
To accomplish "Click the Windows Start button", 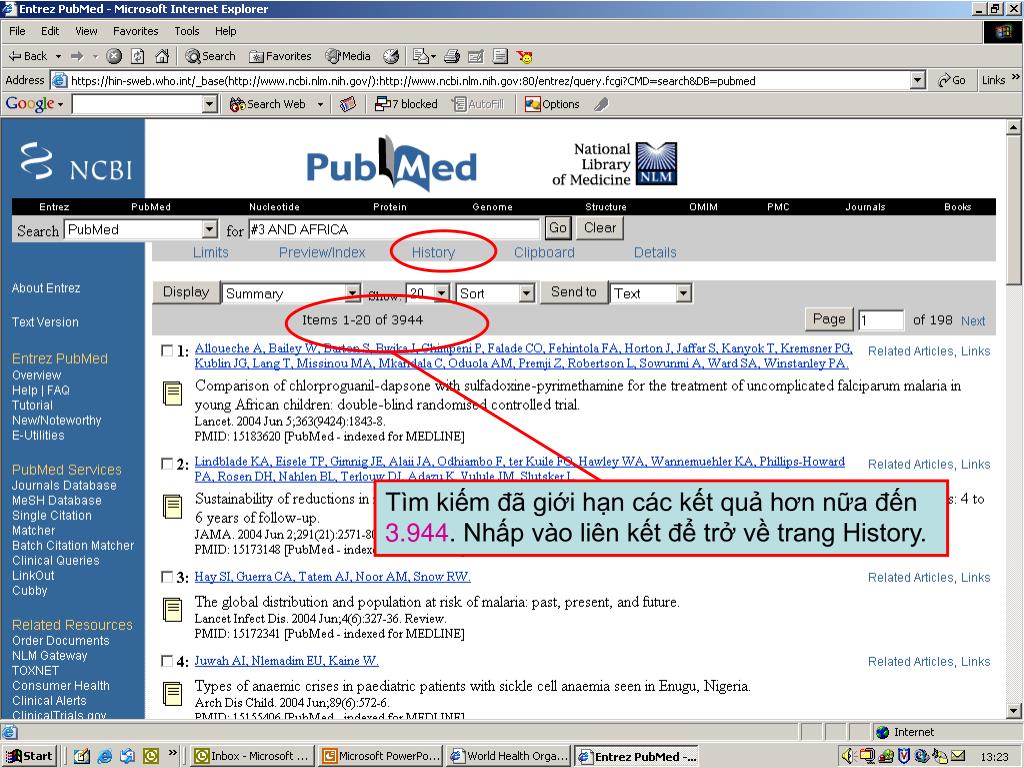I will click(29, 756).
